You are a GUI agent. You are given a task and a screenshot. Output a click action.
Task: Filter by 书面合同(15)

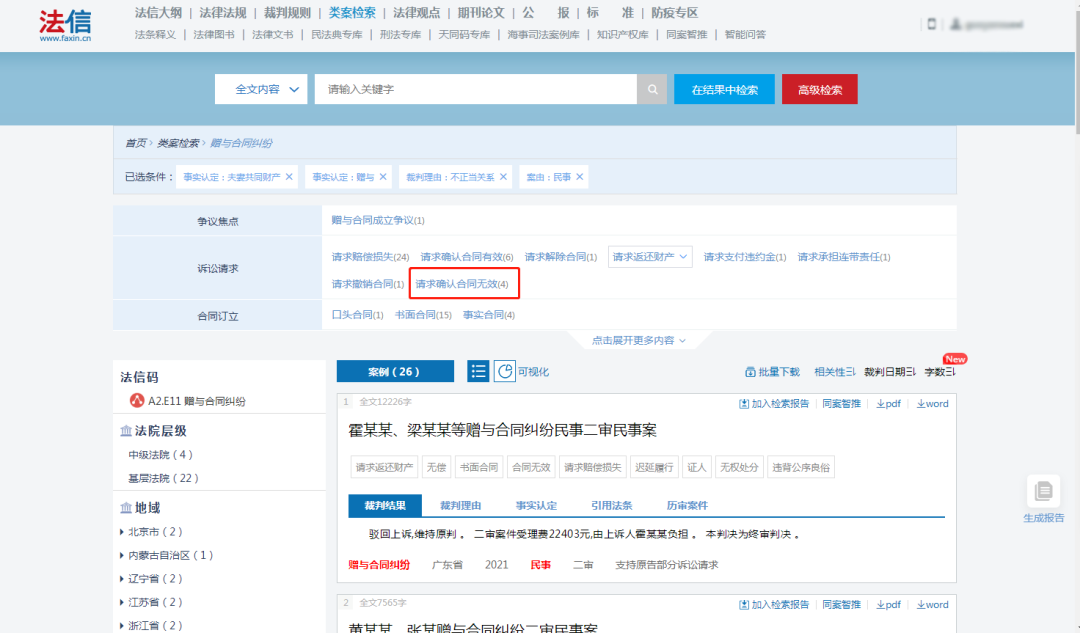[x=423, y=315]
